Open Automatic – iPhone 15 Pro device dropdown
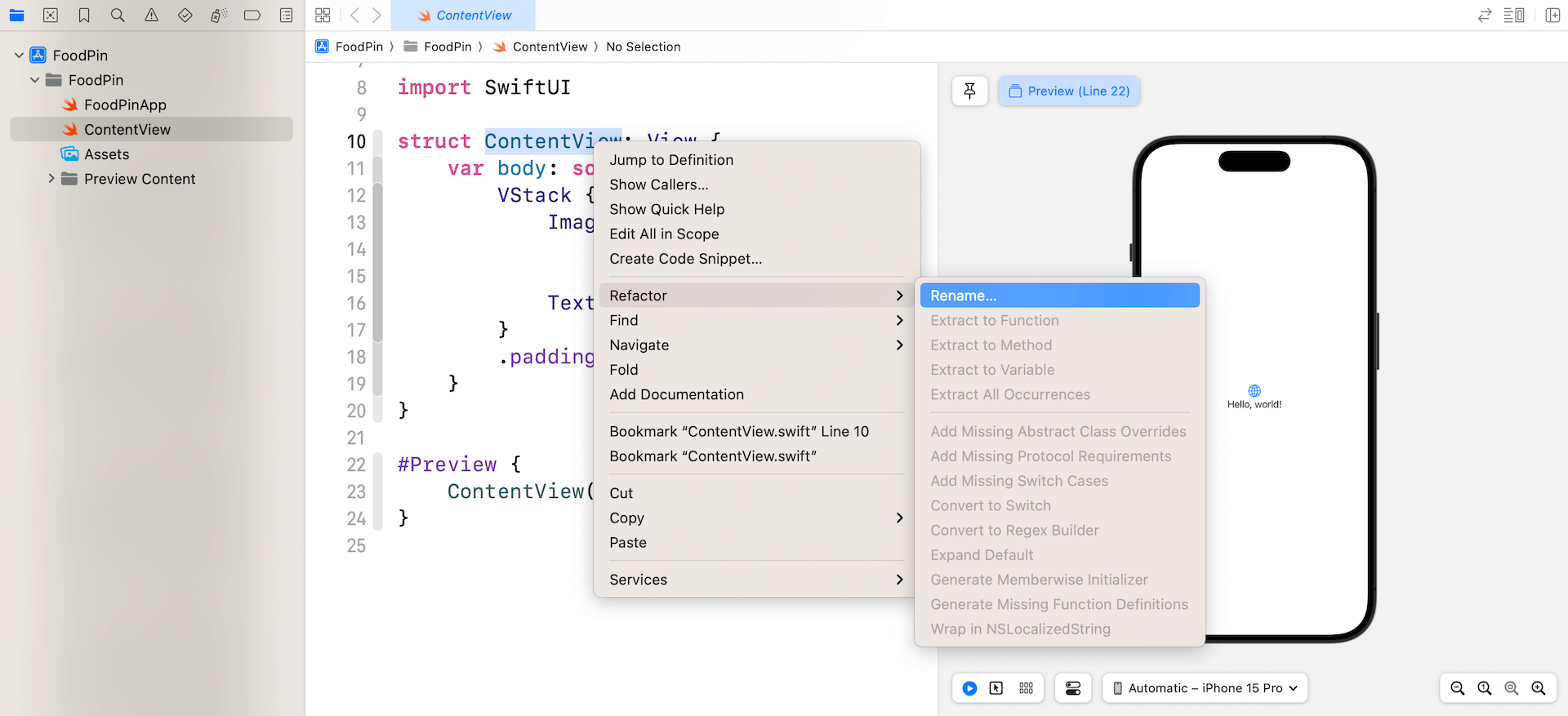Image resolution: width=1568 pixels, height=716 pixels. pyautogui.click(x=1205, y=688)
